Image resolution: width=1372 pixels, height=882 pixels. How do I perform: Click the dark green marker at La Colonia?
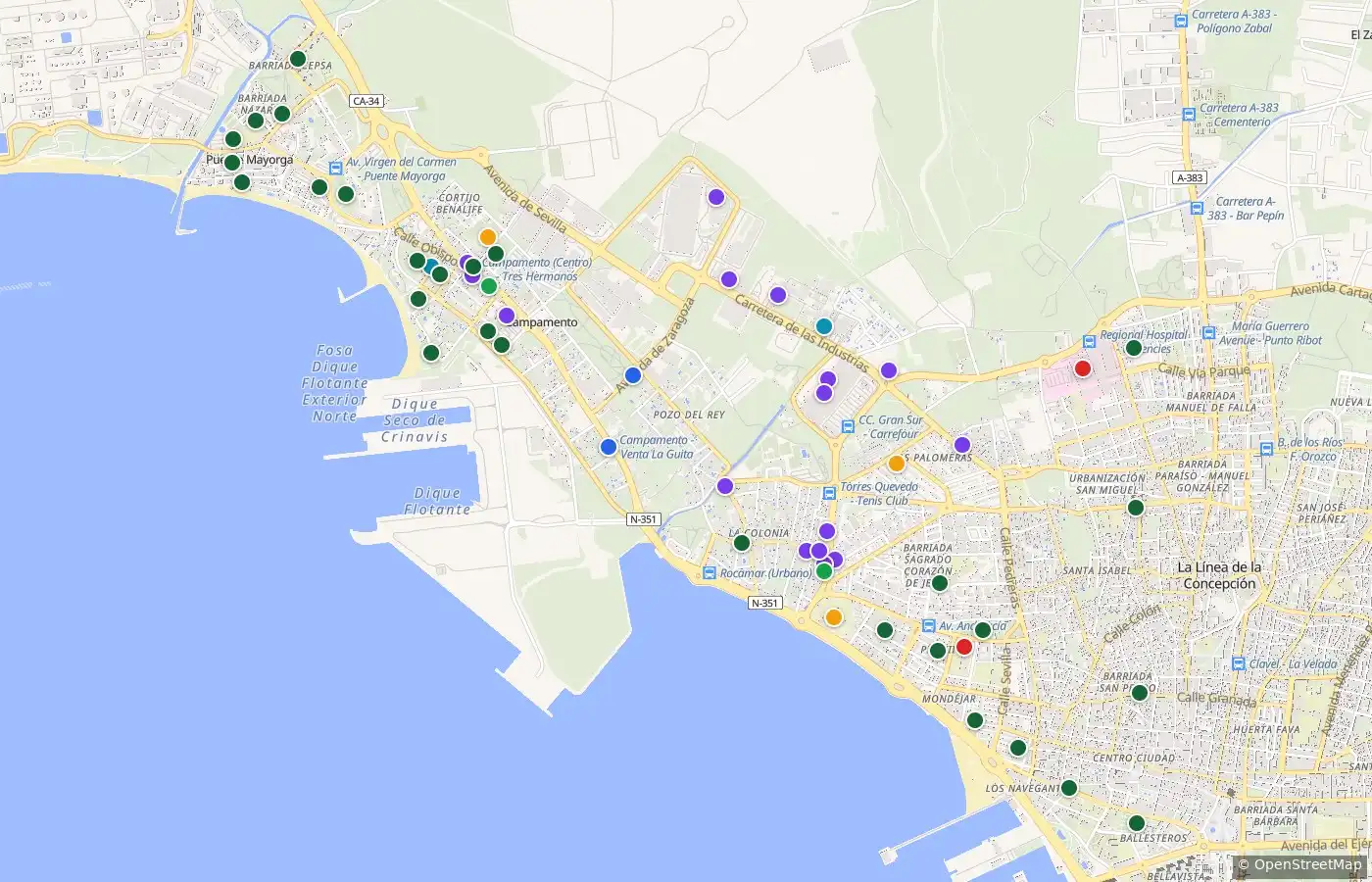pyautogui.click(x=742, y=543)
